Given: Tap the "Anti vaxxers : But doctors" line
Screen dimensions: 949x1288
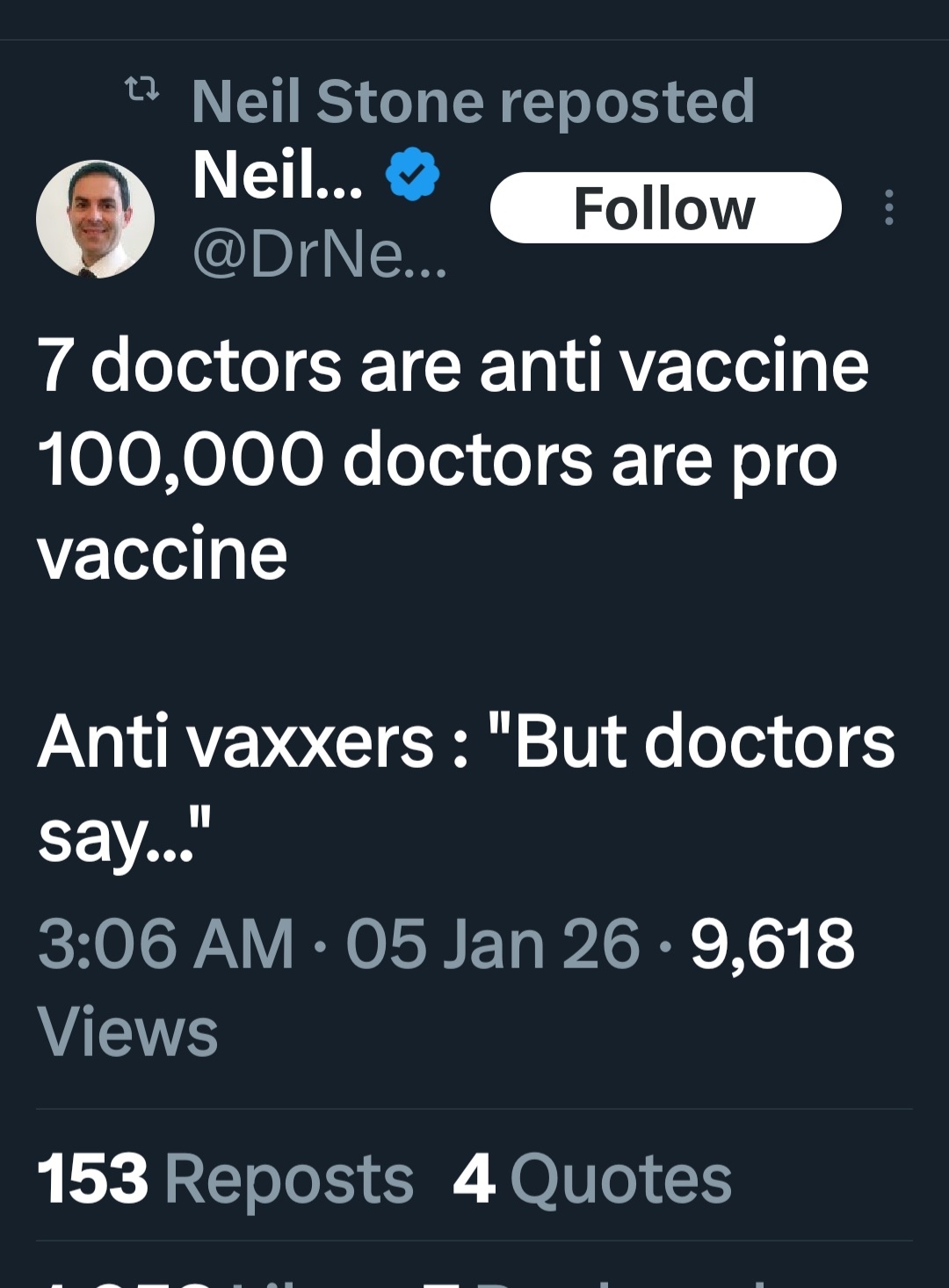Looking at the screenshot, I should tap(466, 742).
